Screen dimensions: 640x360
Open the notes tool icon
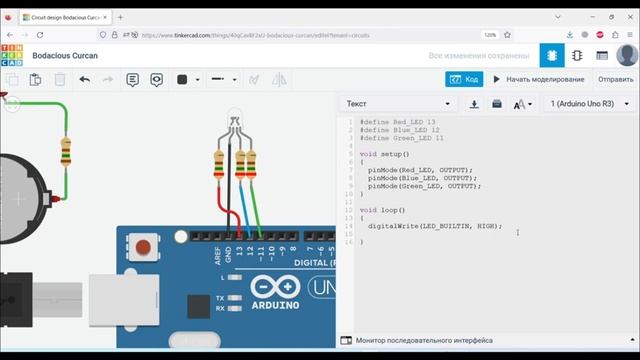point(132,80)
